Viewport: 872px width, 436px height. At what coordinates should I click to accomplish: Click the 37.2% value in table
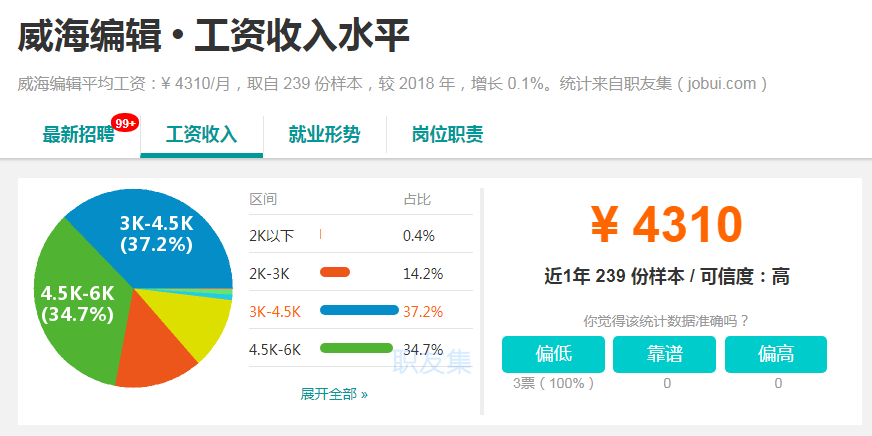[423, 312]
